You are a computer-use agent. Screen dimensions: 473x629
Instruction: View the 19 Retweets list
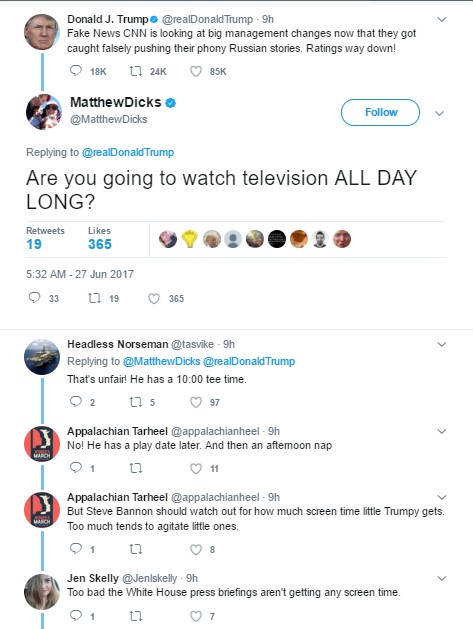pyautogui.click(x=45, y=239)
